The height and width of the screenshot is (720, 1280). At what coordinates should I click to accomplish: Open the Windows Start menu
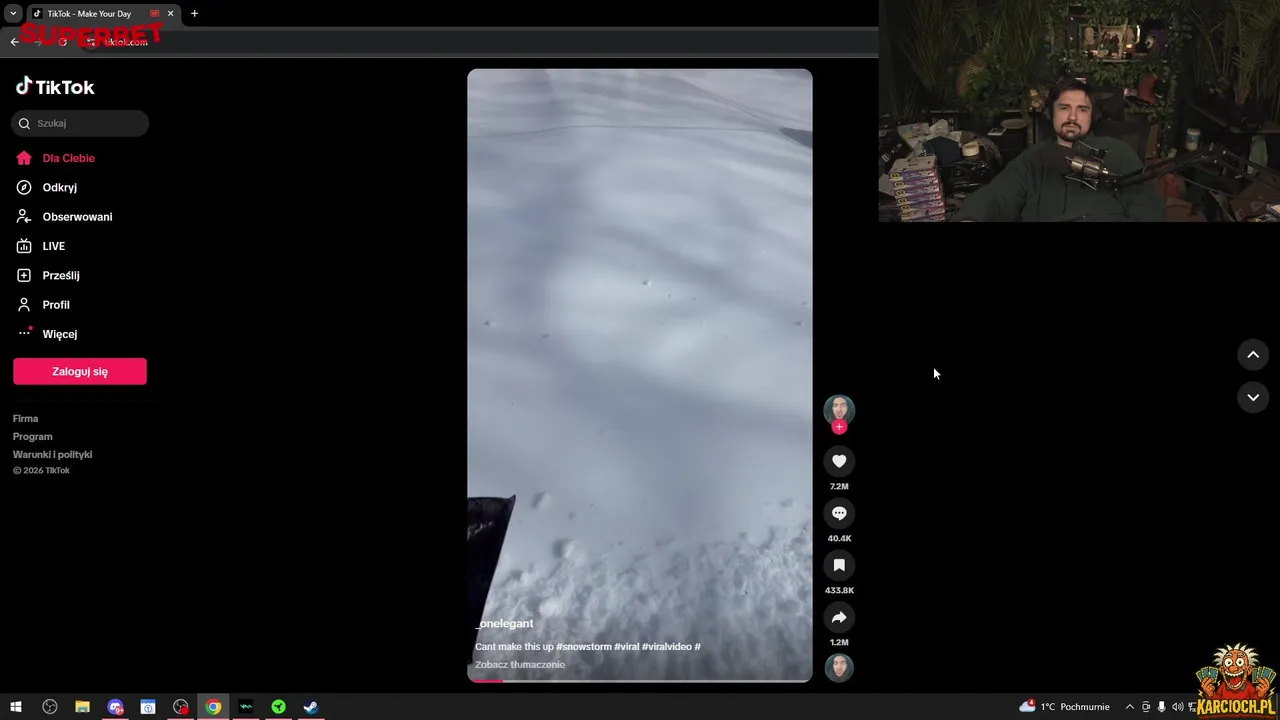(16, 707)
